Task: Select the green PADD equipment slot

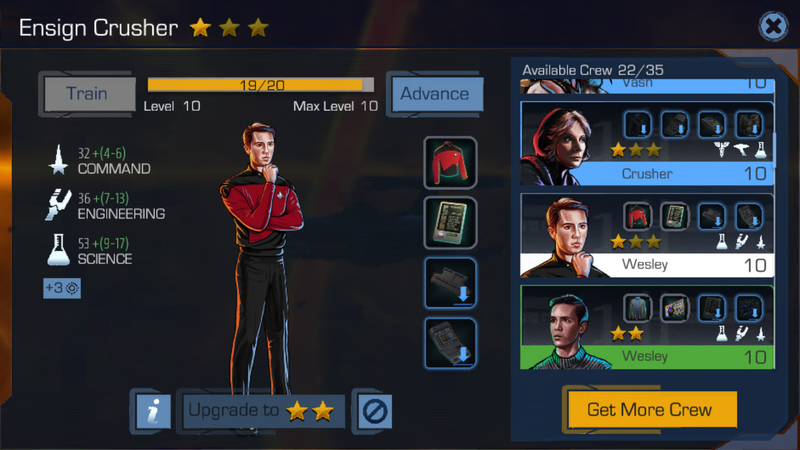Action: (x=450, y=223)
